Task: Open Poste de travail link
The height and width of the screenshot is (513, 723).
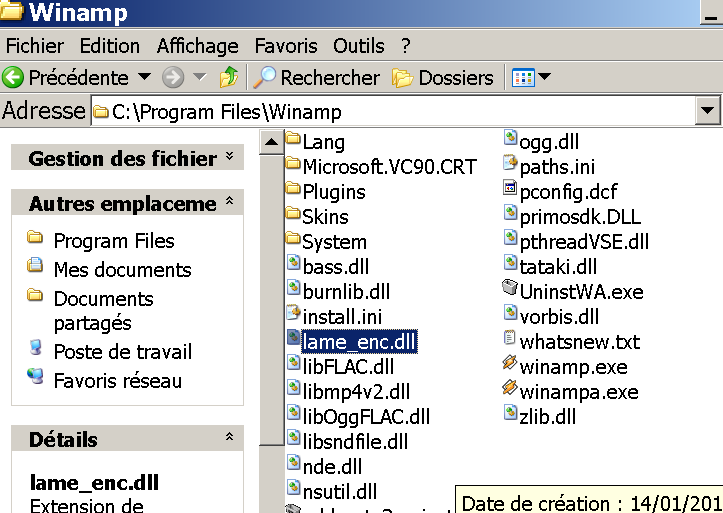Action: 123,352
